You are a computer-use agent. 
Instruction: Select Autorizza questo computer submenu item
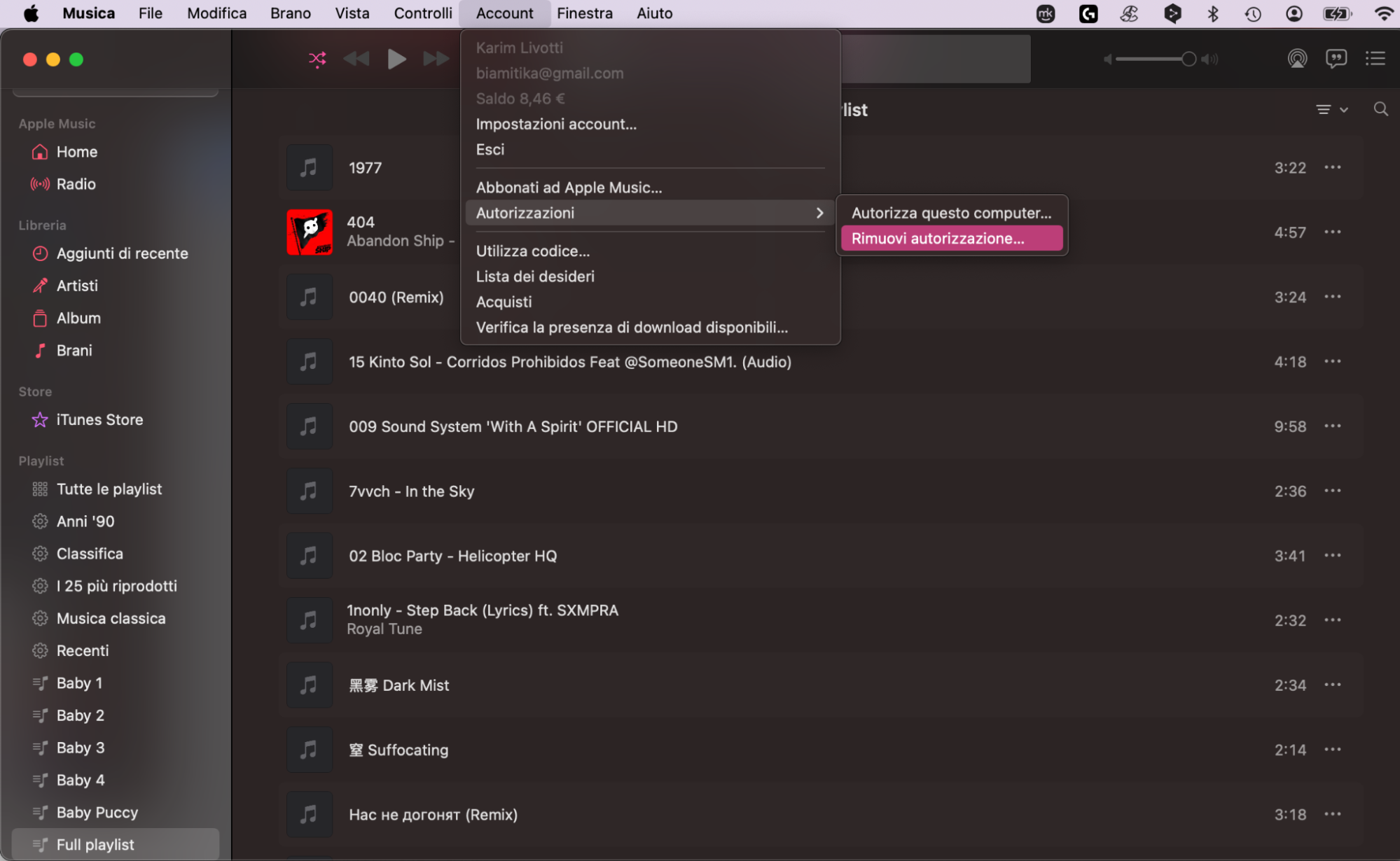[x=952, y=213]
